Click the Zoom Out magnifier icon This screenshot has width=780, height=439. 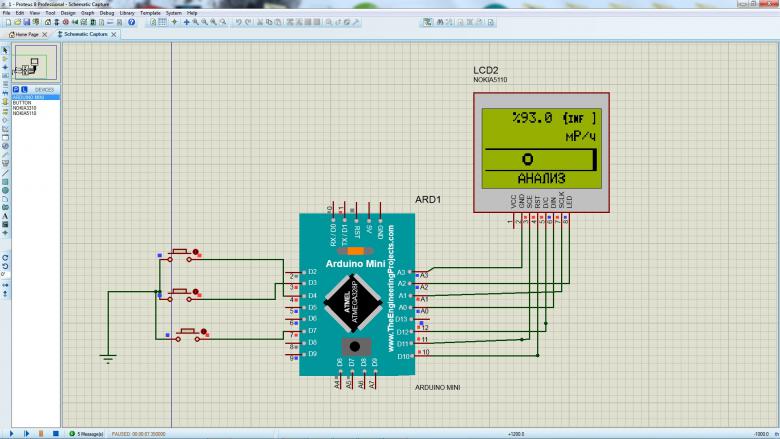(204, 22)
